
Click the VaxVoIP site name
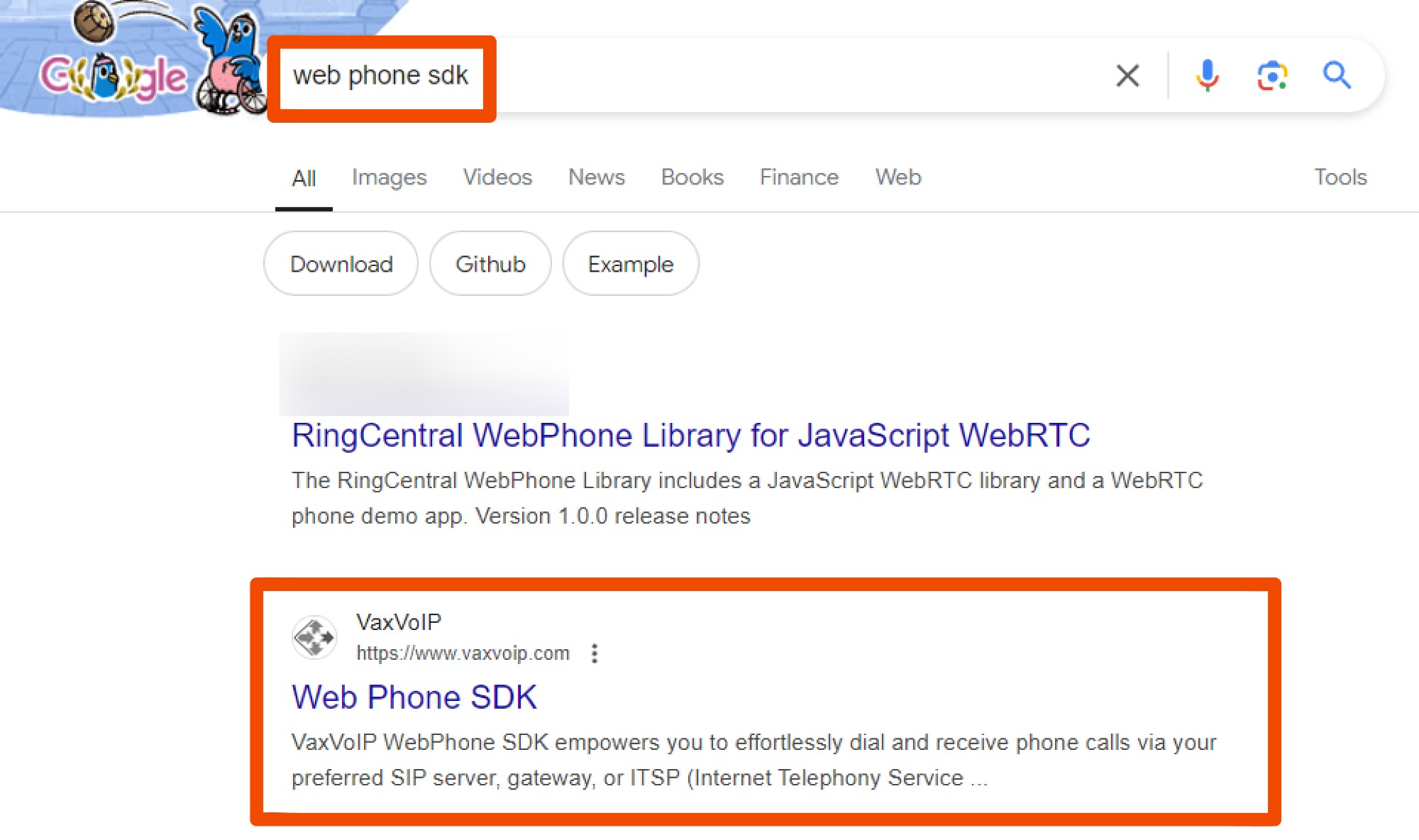point(399,622)
